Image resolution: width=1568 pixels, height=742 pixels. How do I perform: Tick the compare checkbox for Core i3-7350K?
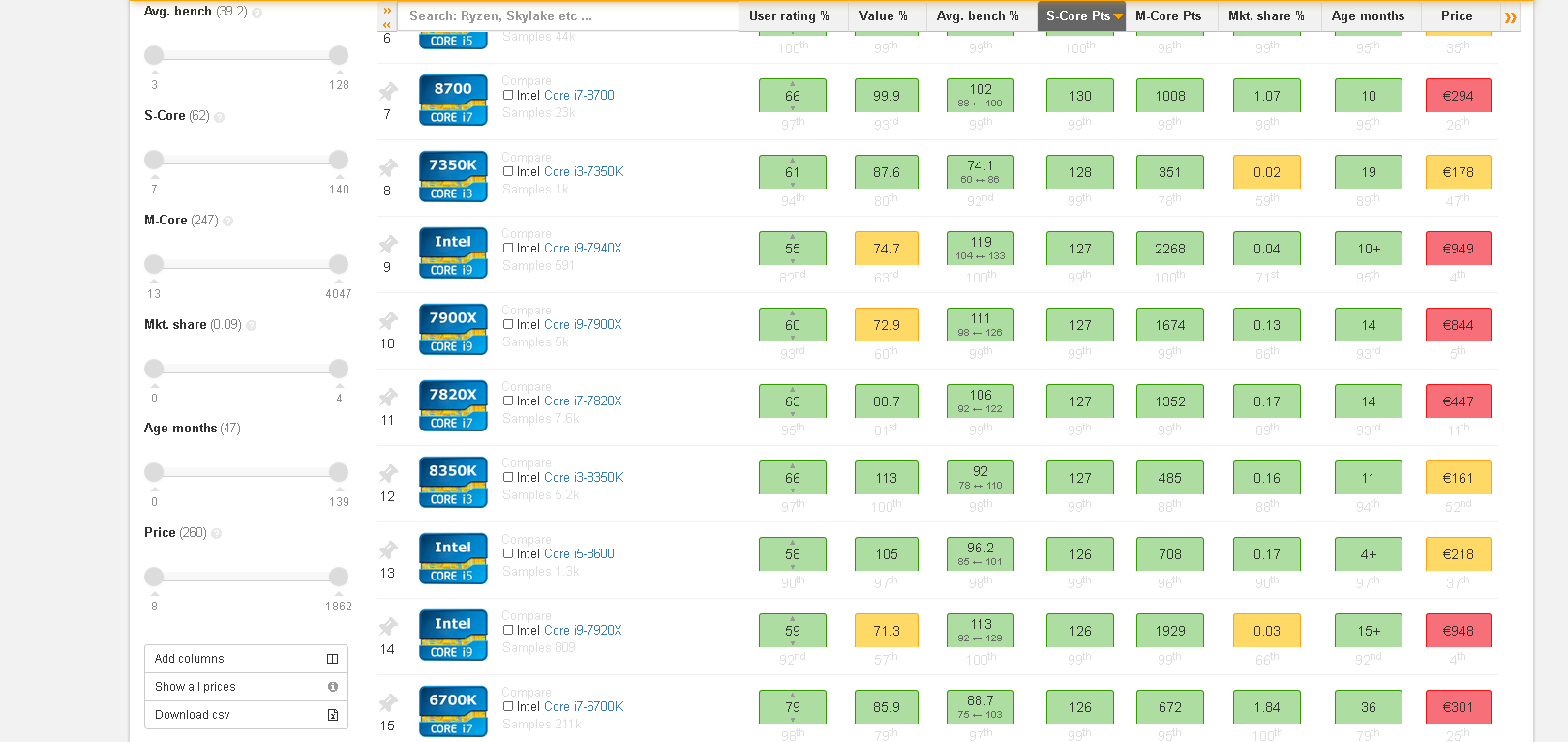point(508,171)
